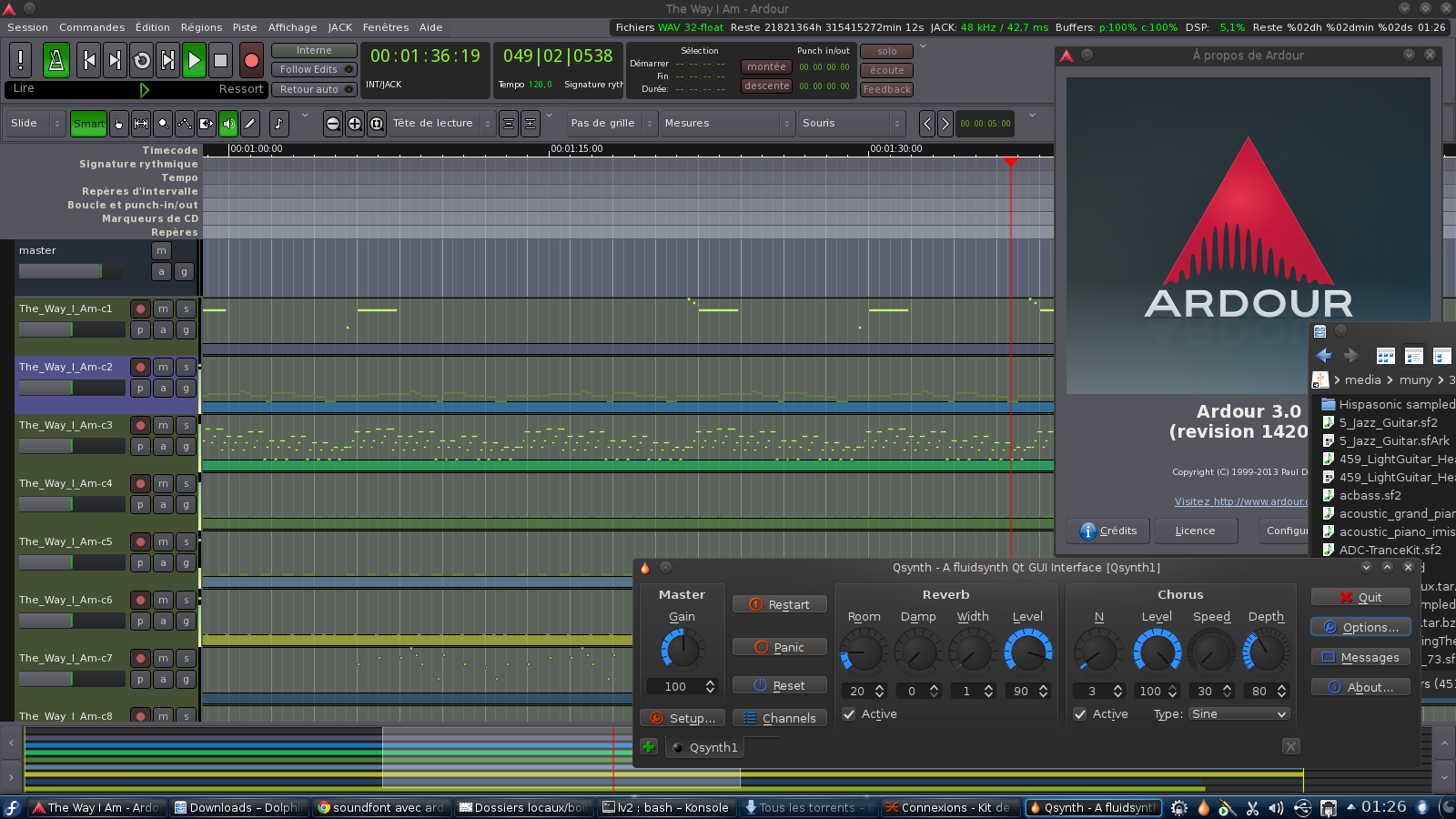Open the Édition menu
The width and height of the screenshot is (1456, 819).
tap(152, 27)
